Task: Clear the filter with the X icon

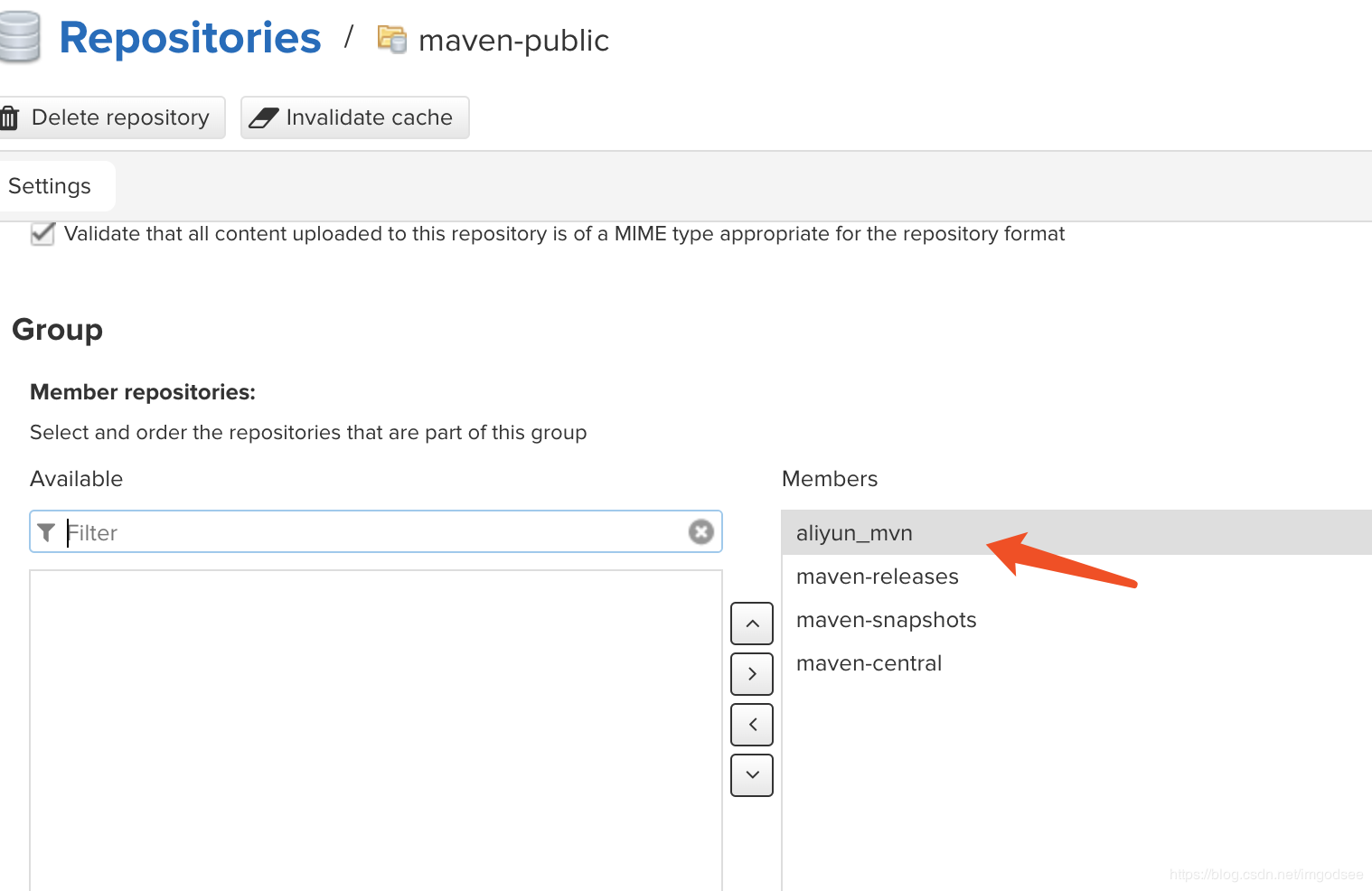Action: click(701, 532)
